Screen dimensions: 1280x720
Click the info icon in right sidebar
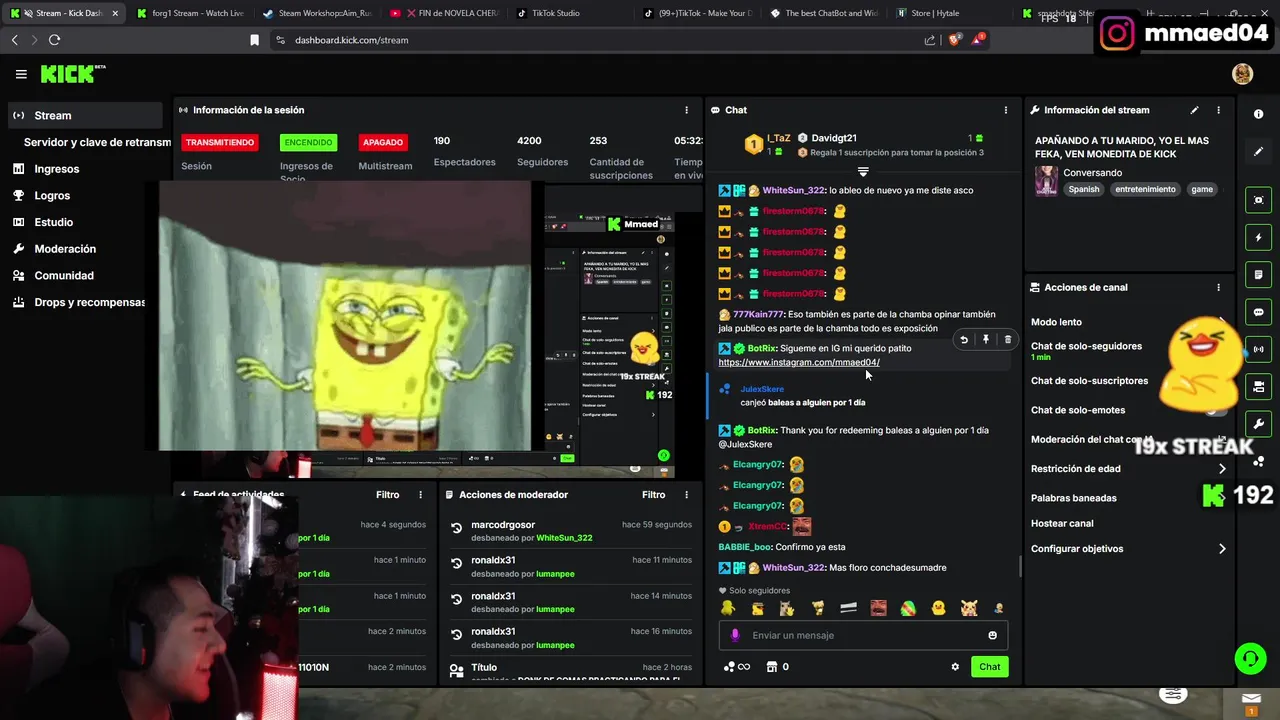(x=1258, y=114)
